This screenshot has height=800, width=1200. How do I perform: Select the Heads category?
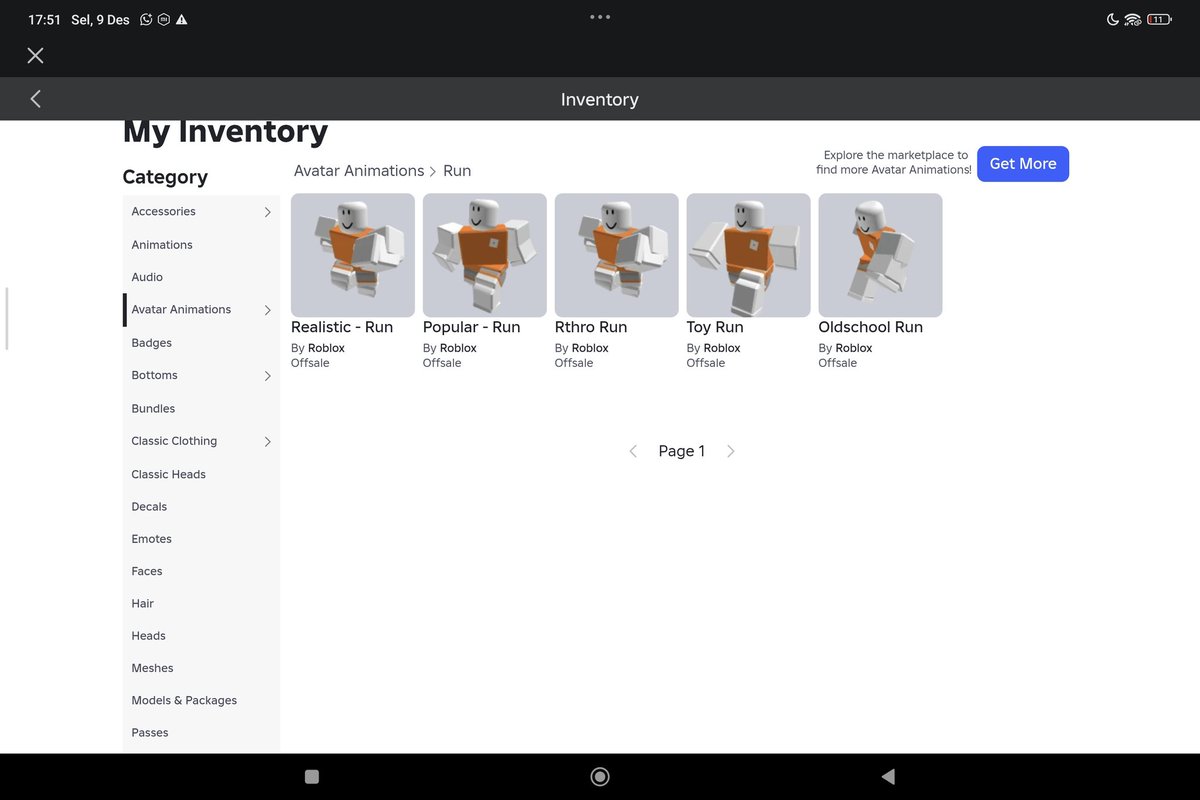point(201,636)
